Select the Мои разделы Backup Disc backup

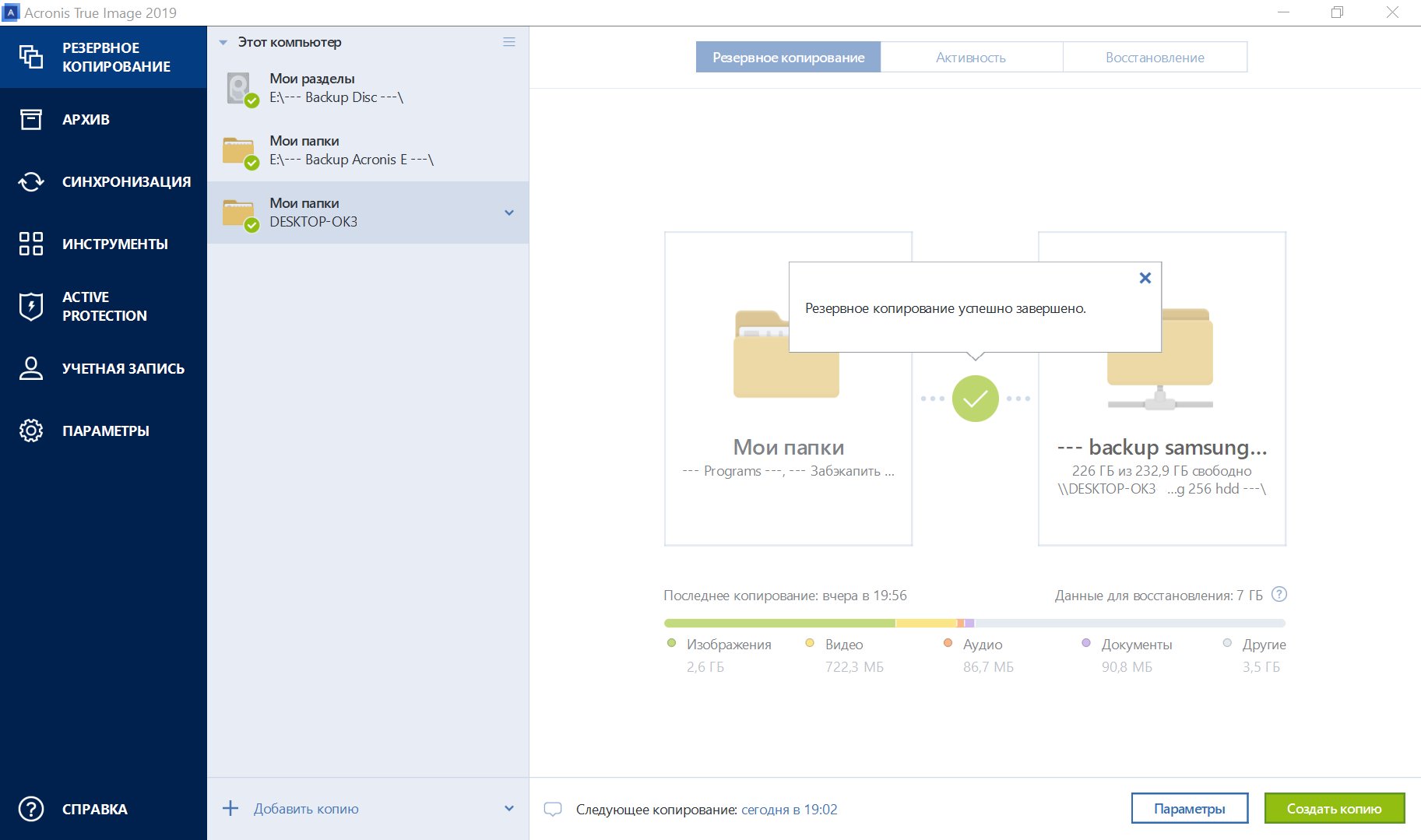click(x=368, y=88)
